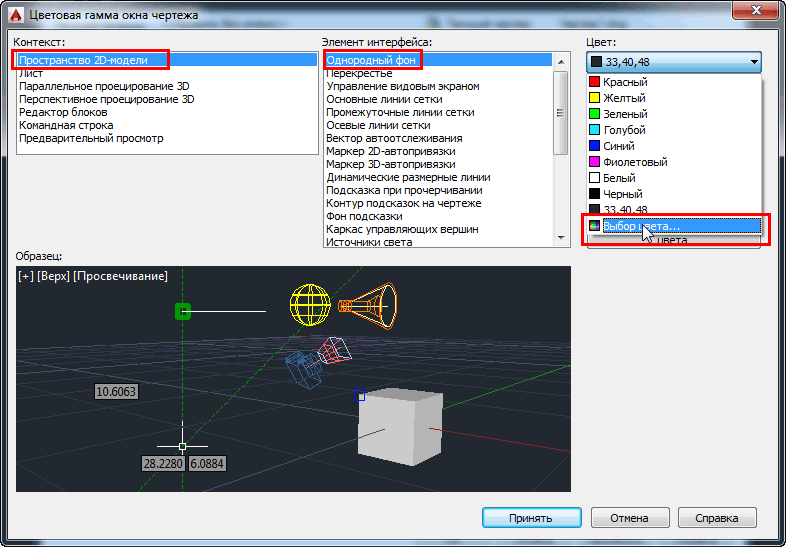The image size is (786, 547).
Task: Click the '10.6063' dimension tooltip in preview
Action: (116, 392)
